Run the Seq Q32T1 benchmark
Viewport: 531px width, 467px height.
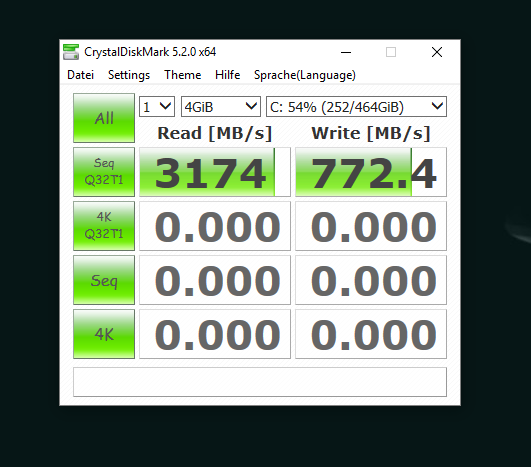click(104, 172)
